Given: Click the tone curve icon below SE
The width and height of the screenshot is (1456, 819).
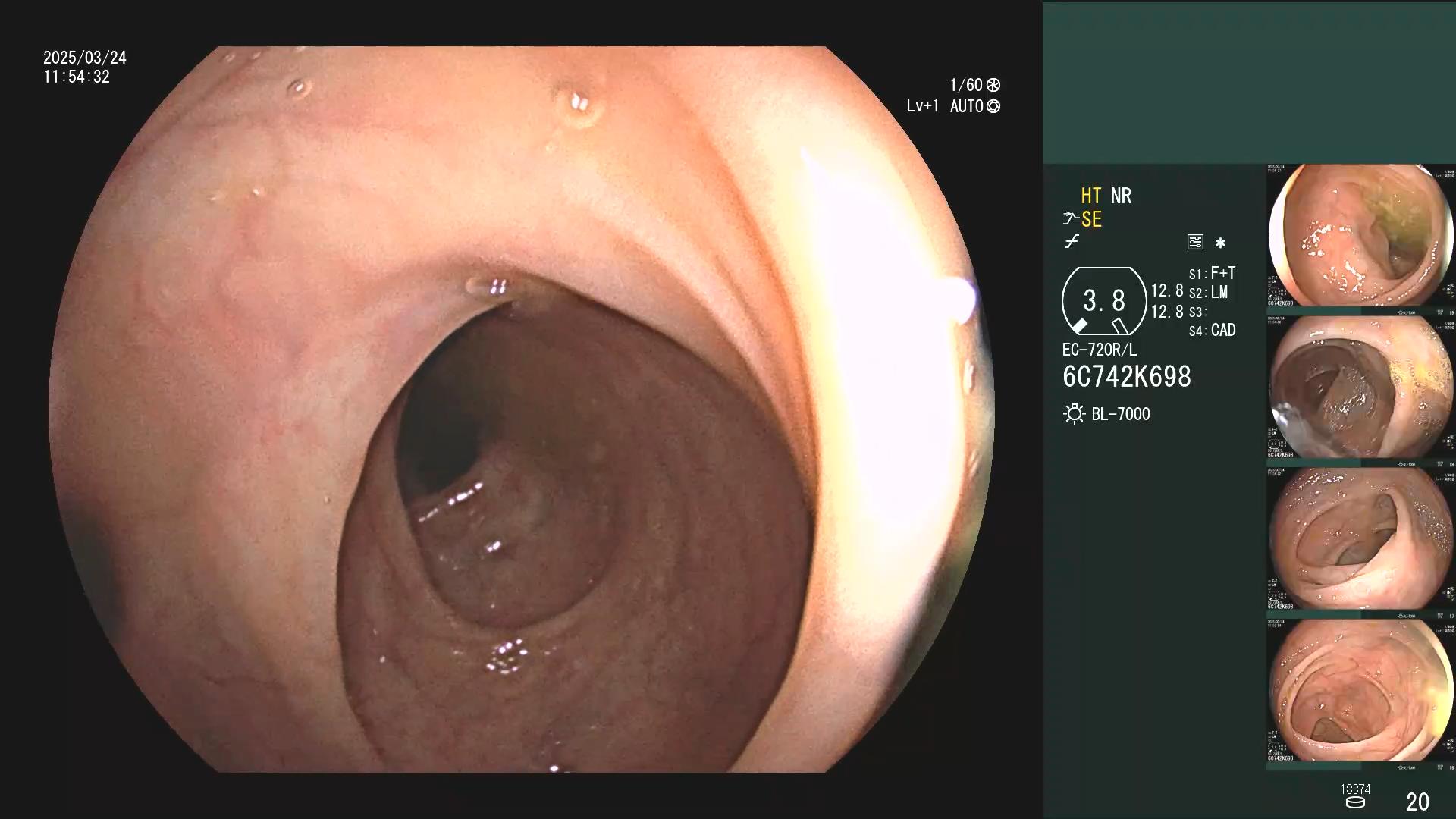Looking at the screenshot, I should tap(1072, 243).
